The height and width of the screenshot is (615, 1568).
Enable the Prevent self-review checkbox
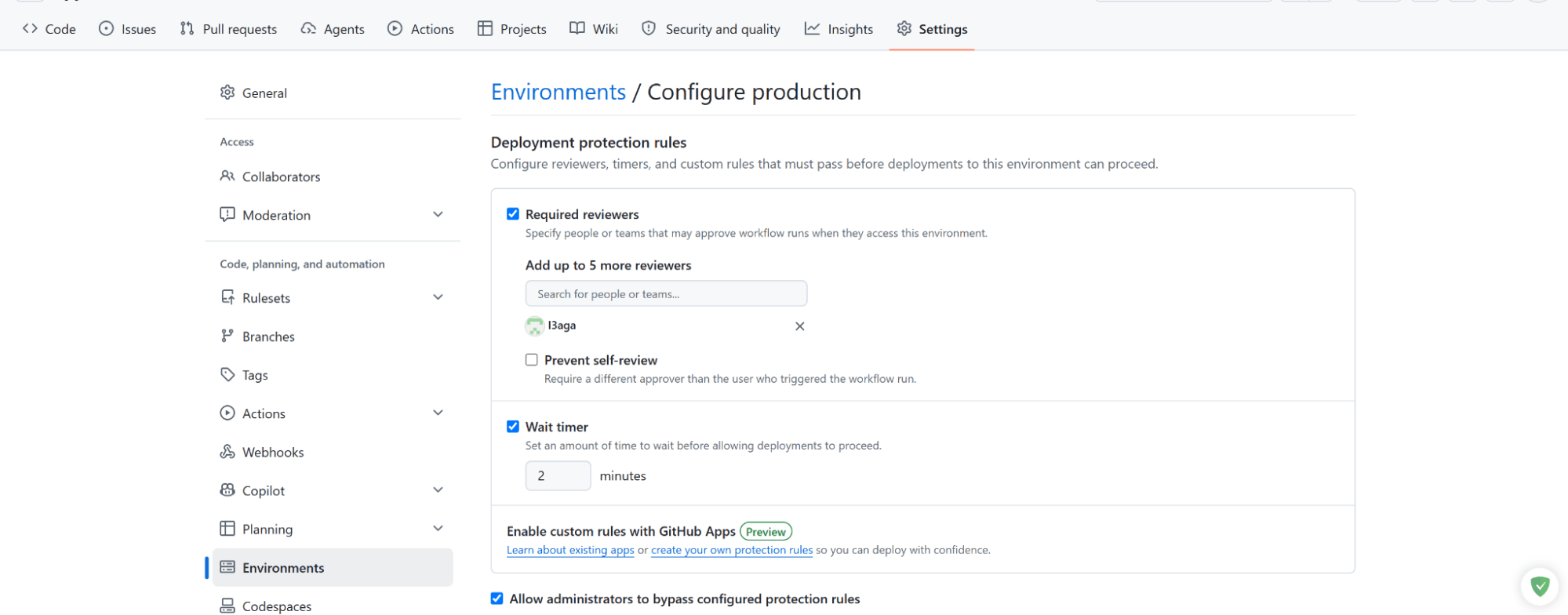532,360
